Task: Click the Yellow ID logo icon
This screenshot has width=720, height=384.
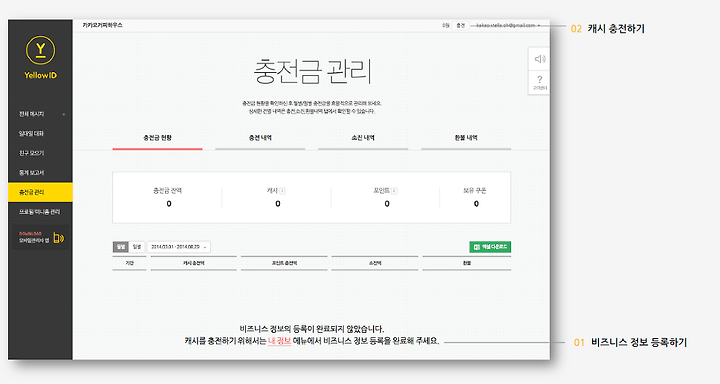Action: 40,50
